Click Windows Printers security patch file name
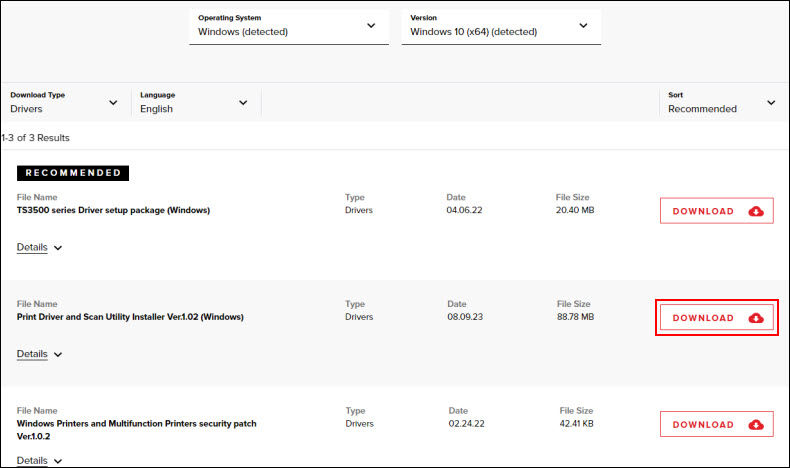The width and height of the screenshot is (790, 468). tap(136, 424)
